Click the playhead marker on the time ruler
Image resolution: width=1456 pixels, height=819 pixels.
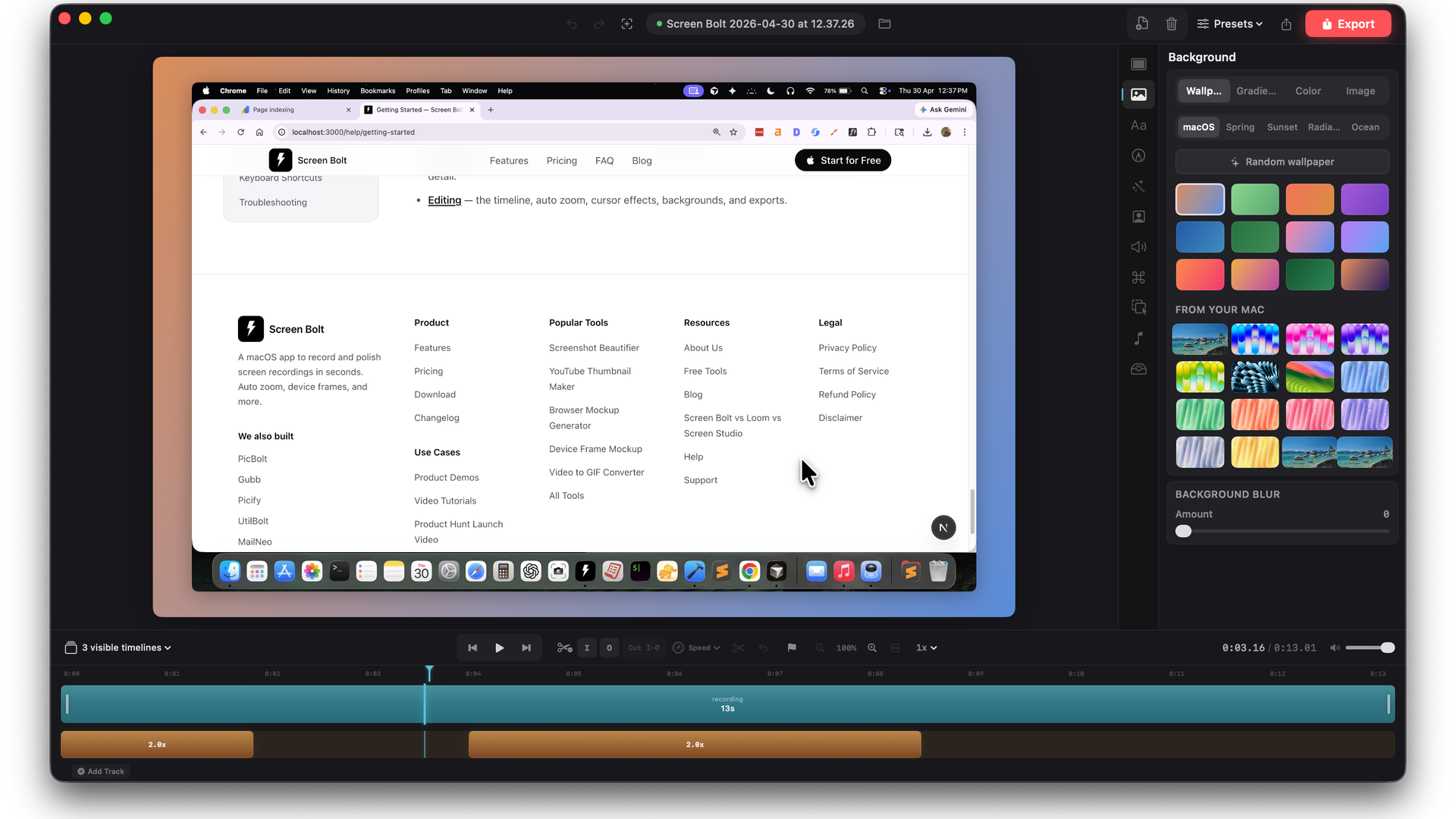429,673
